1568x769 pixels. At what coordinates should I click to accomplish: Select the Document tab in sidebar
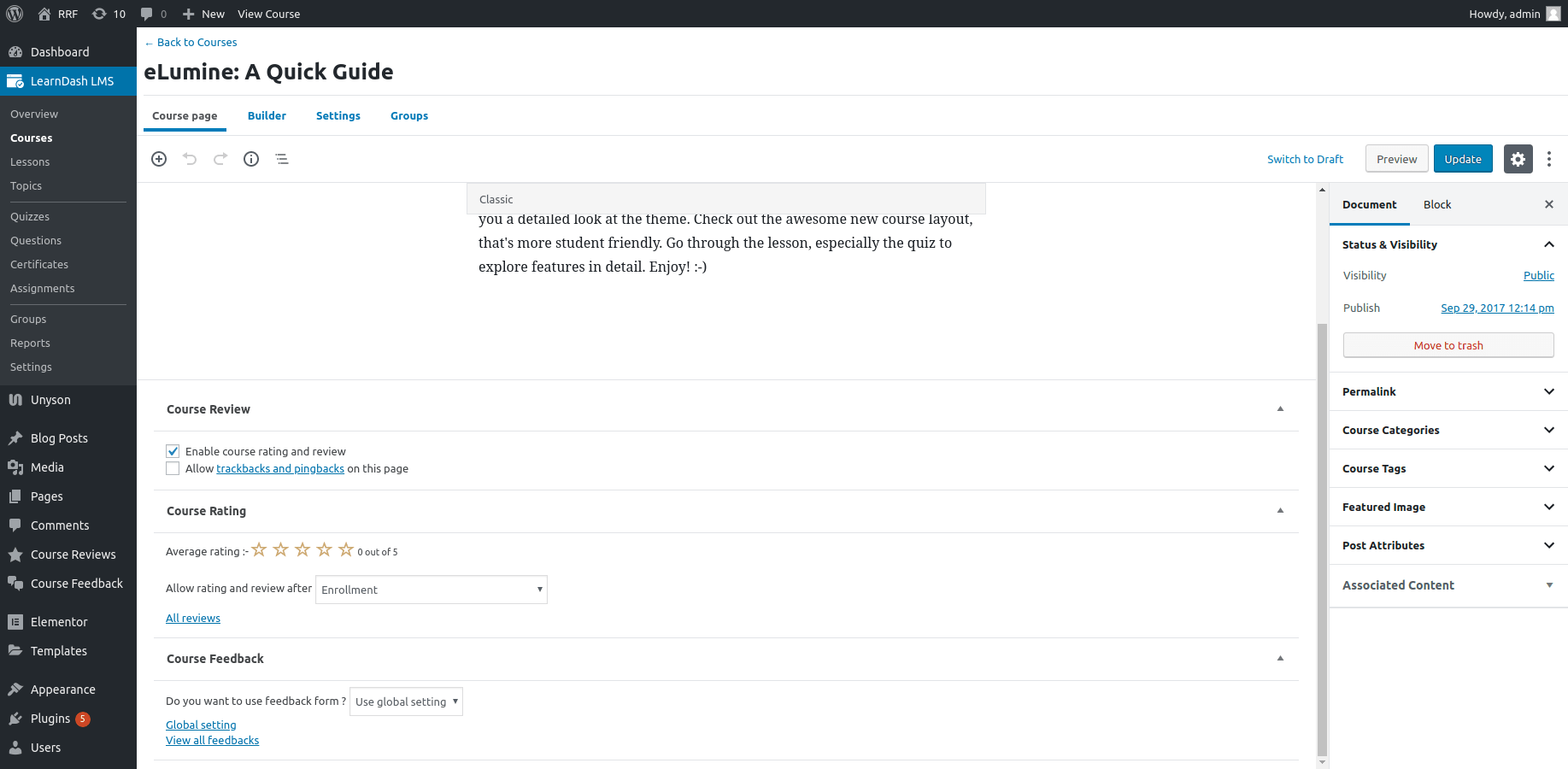click(x=1370, y=205)
